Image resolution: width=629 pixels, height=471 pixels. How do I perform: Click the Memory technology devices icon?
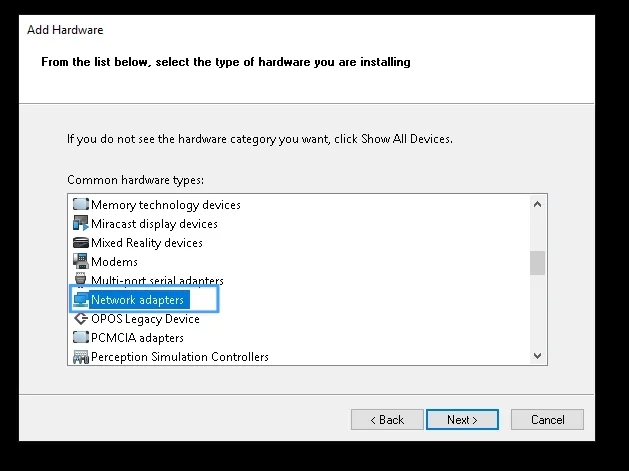coord(81,205)
